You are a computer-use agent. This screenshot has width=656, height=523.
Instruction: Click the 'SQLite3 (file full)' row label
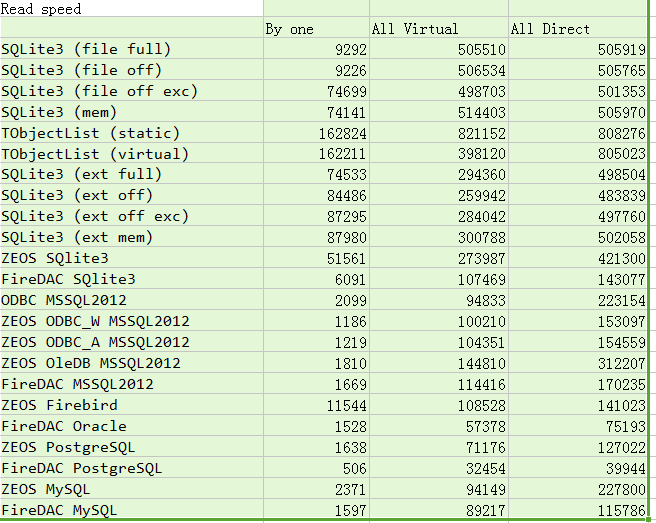(x=132, y=49)
